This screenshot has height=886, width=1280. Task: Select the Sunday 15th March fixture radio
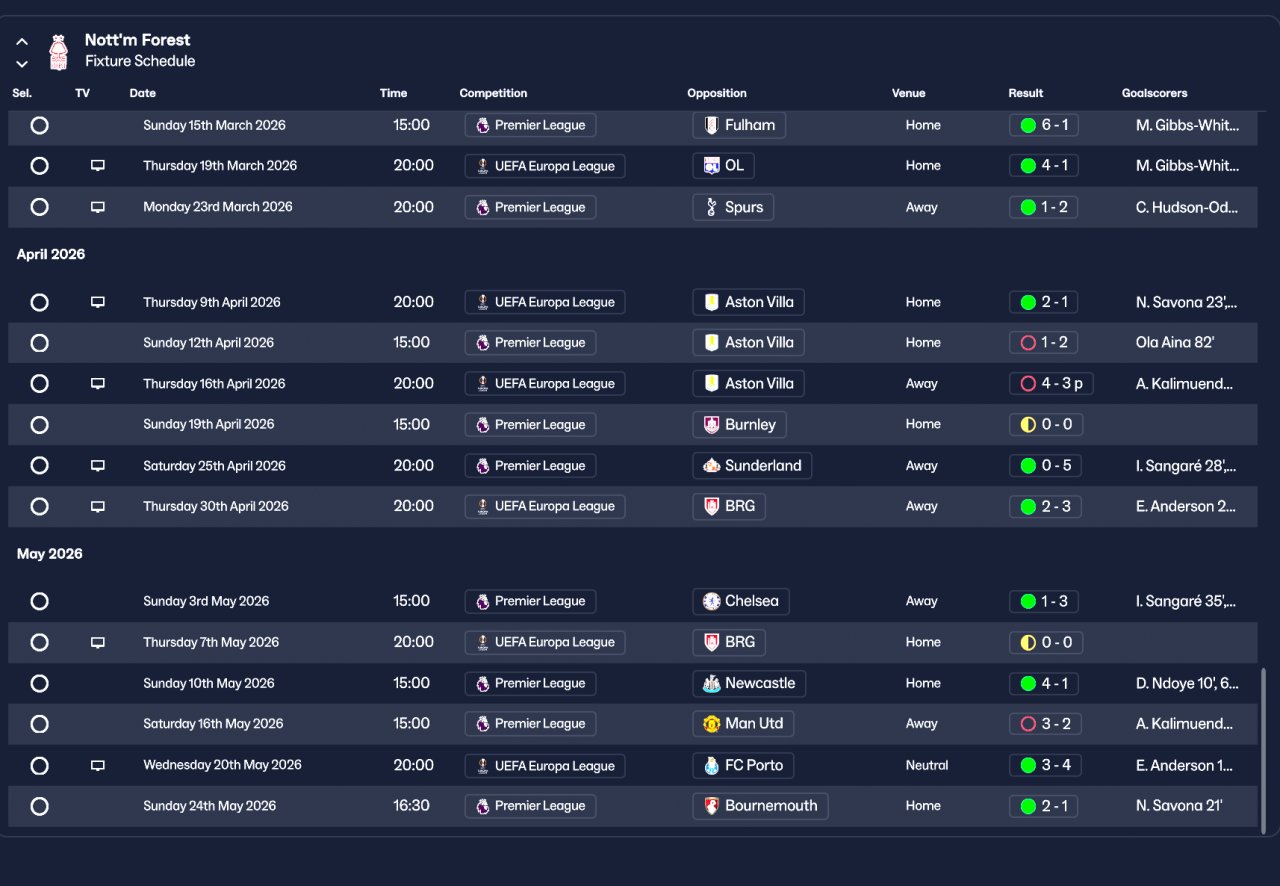point(39,125)
